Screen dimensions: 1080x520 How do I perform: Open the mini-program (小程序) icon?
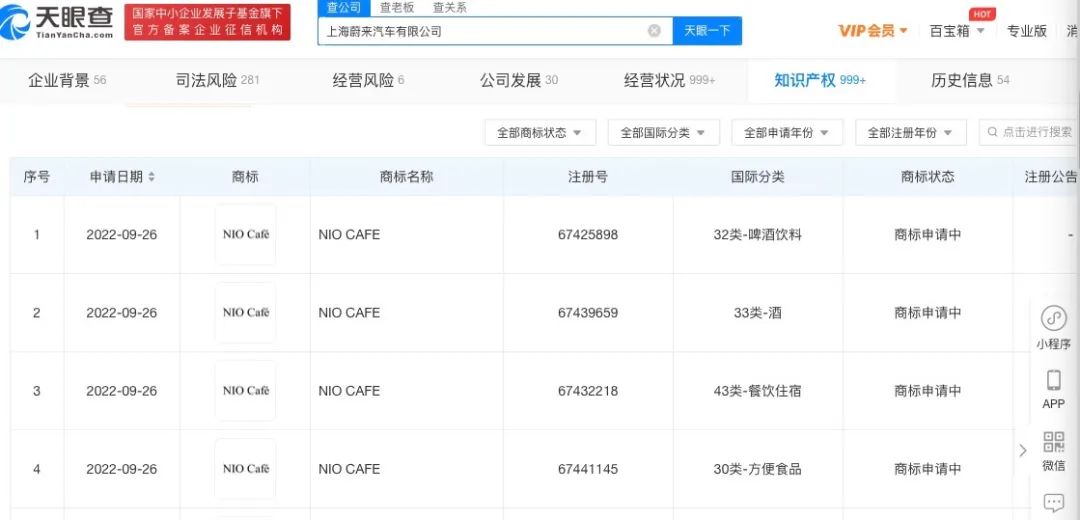[x=1053, y=319]
